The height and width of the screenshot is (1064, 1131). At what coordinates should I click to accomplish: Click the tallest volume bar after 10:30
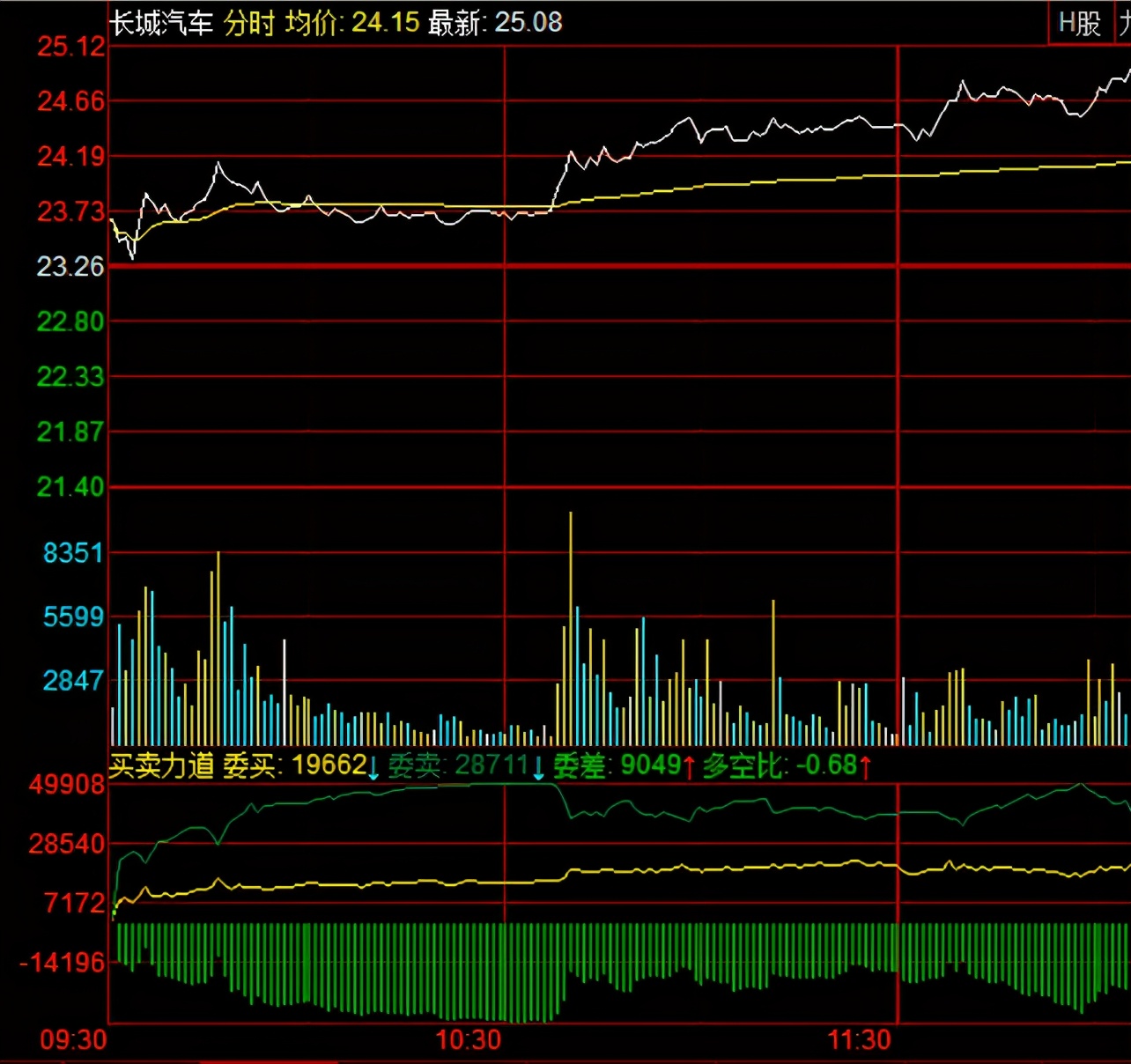click(571, 628)
